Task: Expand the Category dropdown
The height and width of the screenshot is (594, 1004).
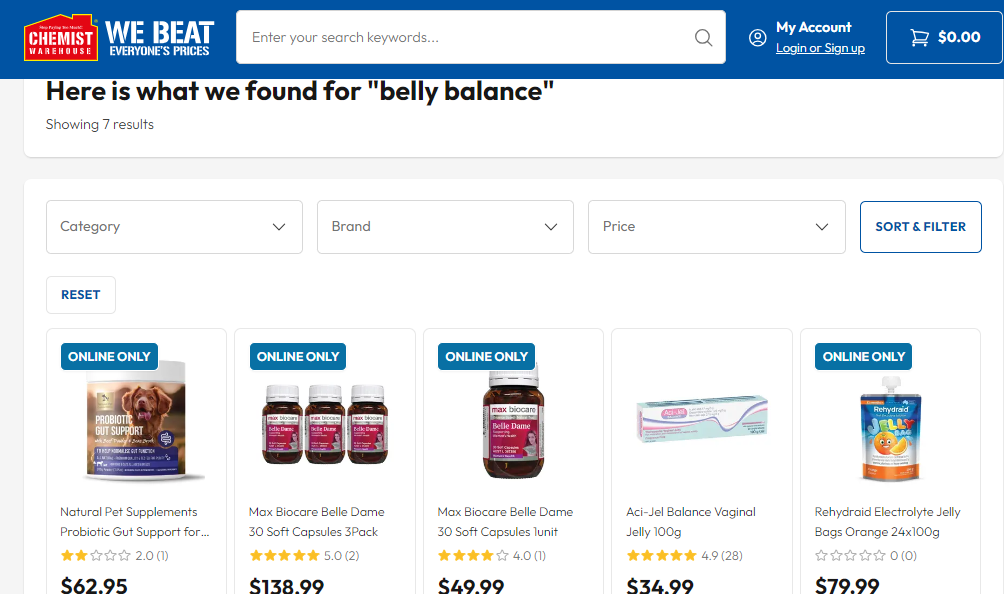Action: [174, 227]
